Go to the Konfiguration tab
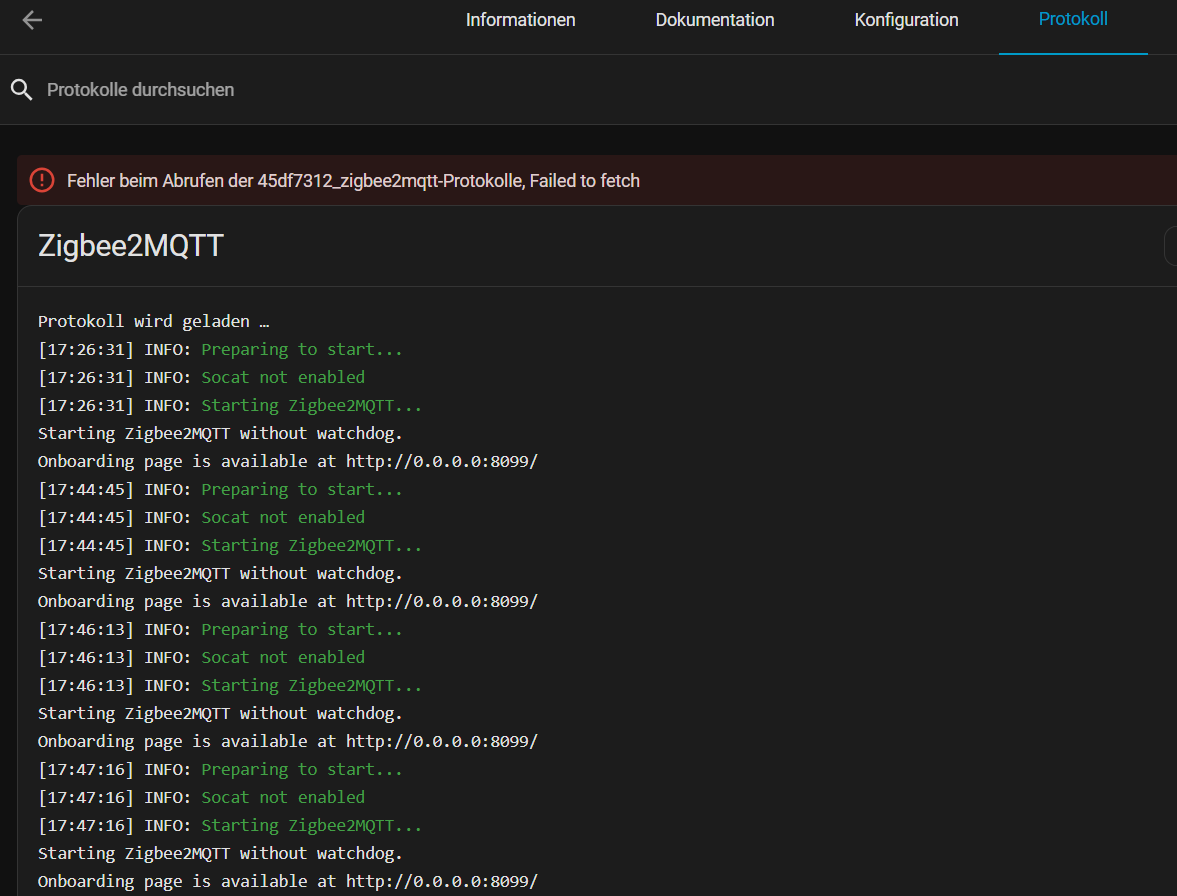Viewport: 1177px width, 896px height. [906, 20]
